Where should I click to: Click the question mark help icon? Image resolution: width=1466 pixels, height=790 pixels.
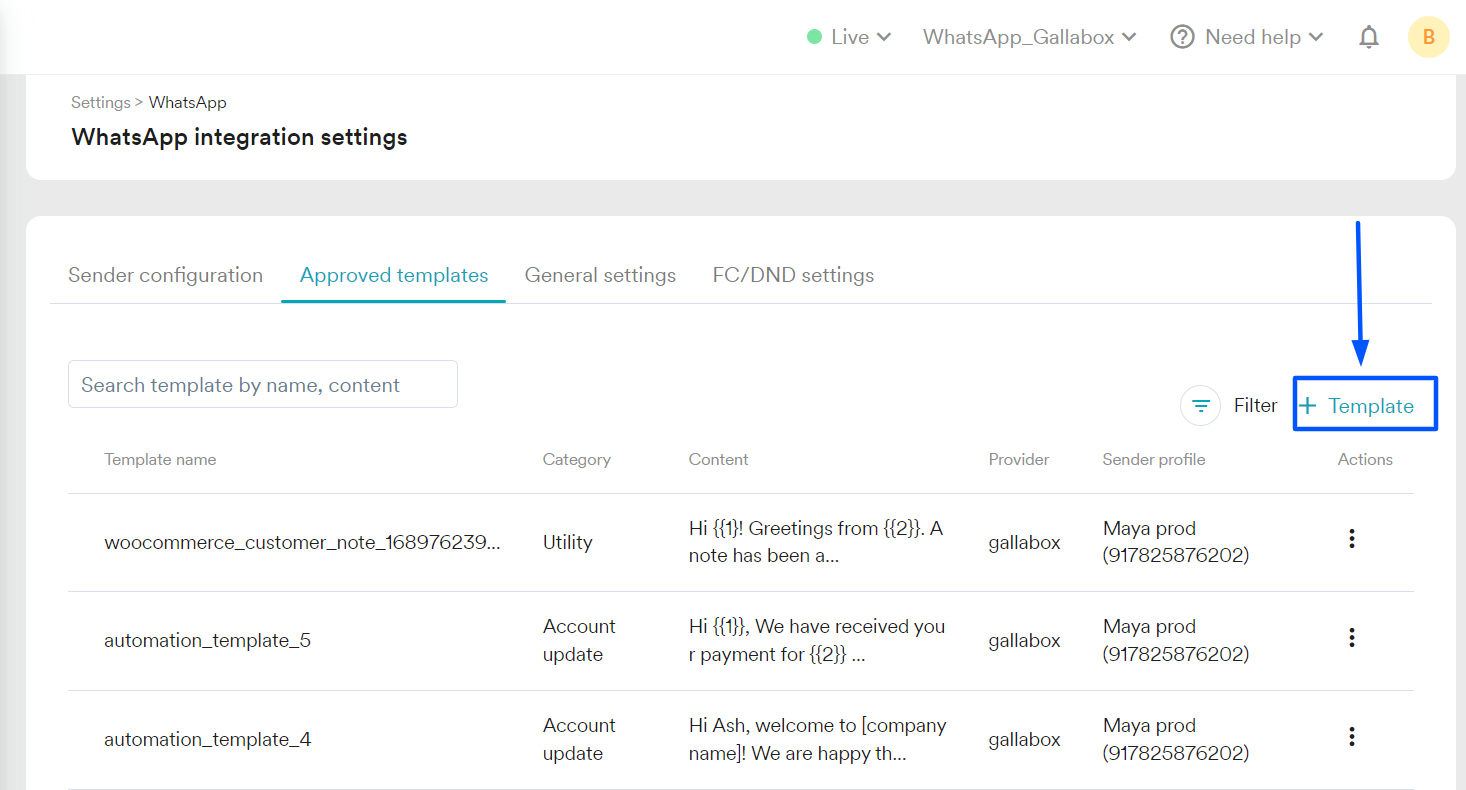[1182, 38]
